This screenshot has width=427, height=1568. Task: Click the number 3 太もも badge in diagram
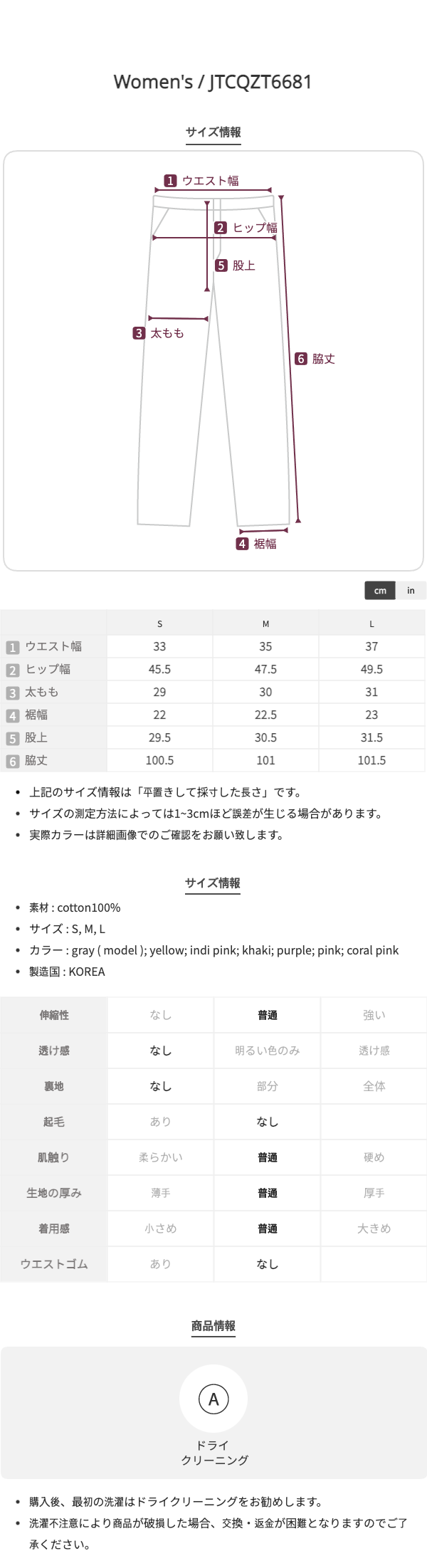139,333
